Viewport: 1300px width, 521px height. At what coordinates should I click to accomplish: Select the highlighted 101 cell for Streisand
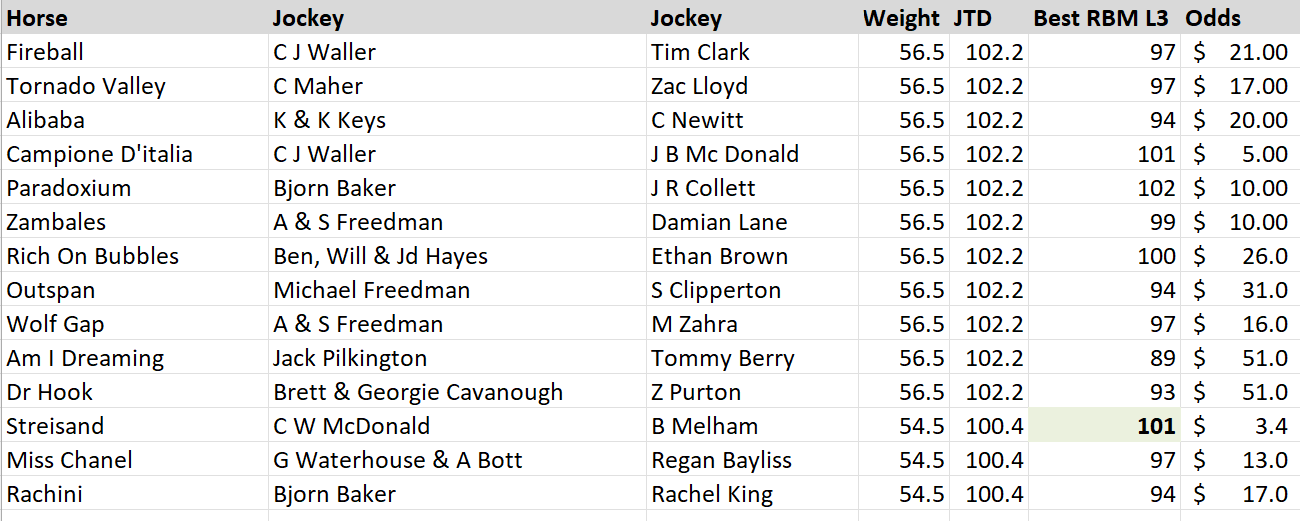point(1104,426)
